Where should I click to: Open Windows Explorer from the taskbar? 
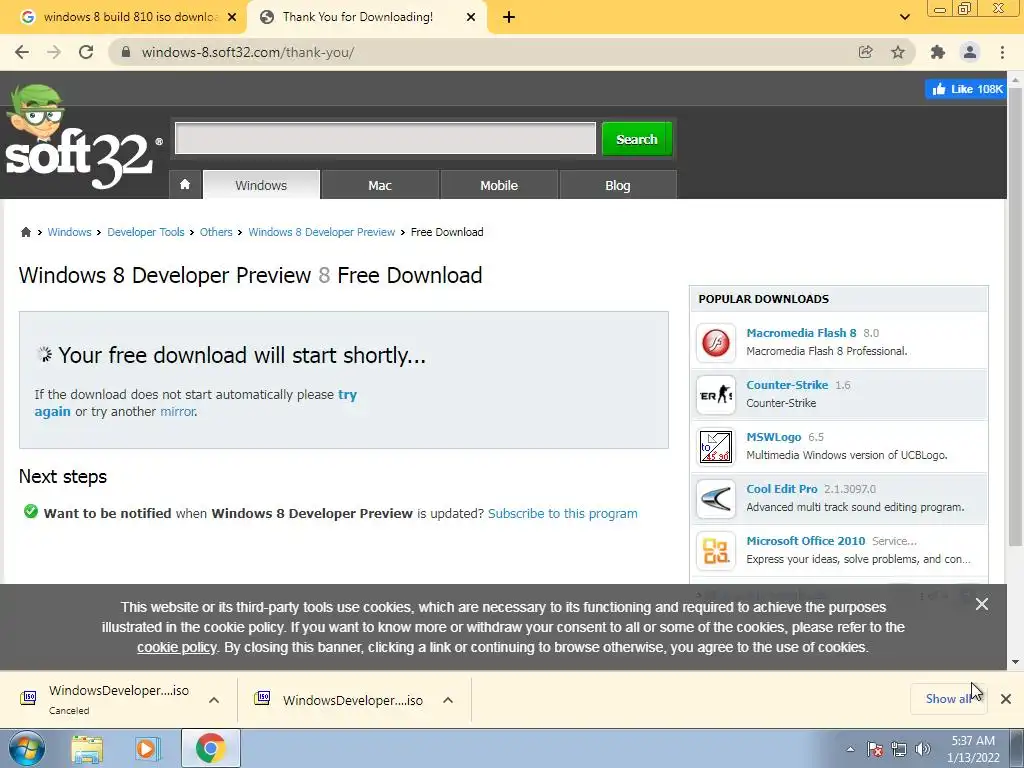tap(87, 748)
